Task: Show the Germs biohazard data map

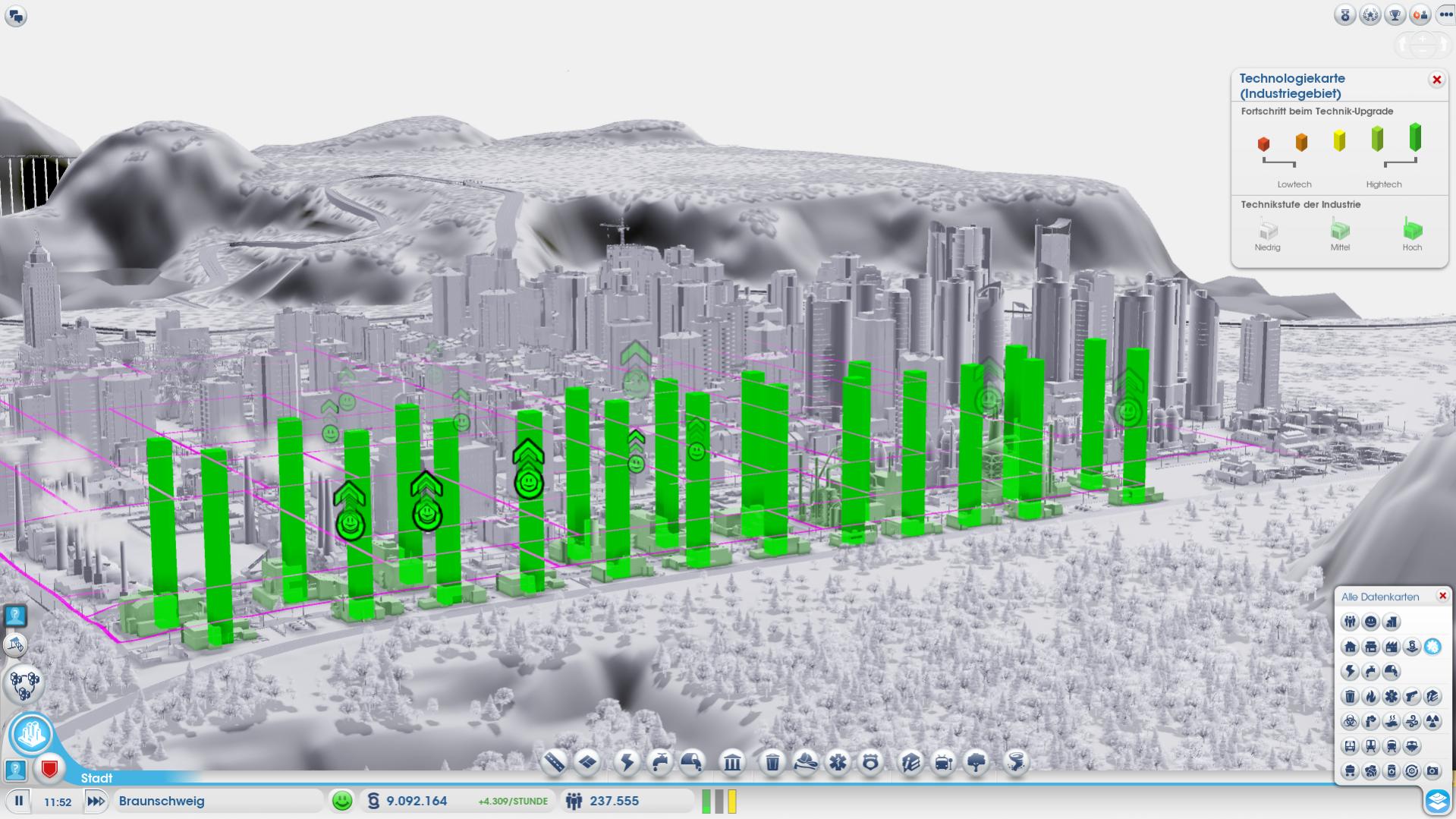Action: click(1350, 722)
